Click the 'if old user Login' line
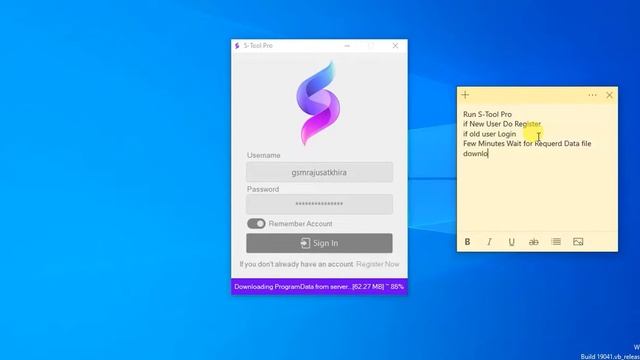Screen dimensions: 640x360 (x=489, y=134)
